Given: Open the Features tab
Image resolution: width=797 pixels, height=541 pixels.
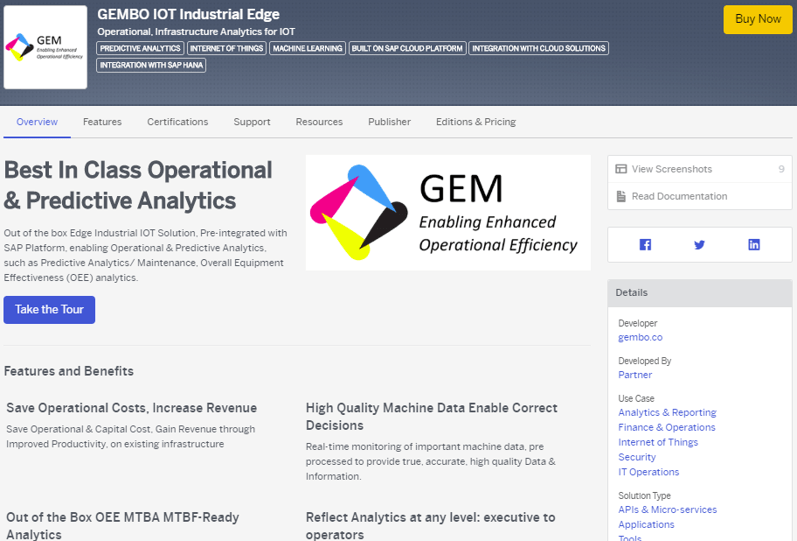Looking at the screenshot, I should coord(102,122).
